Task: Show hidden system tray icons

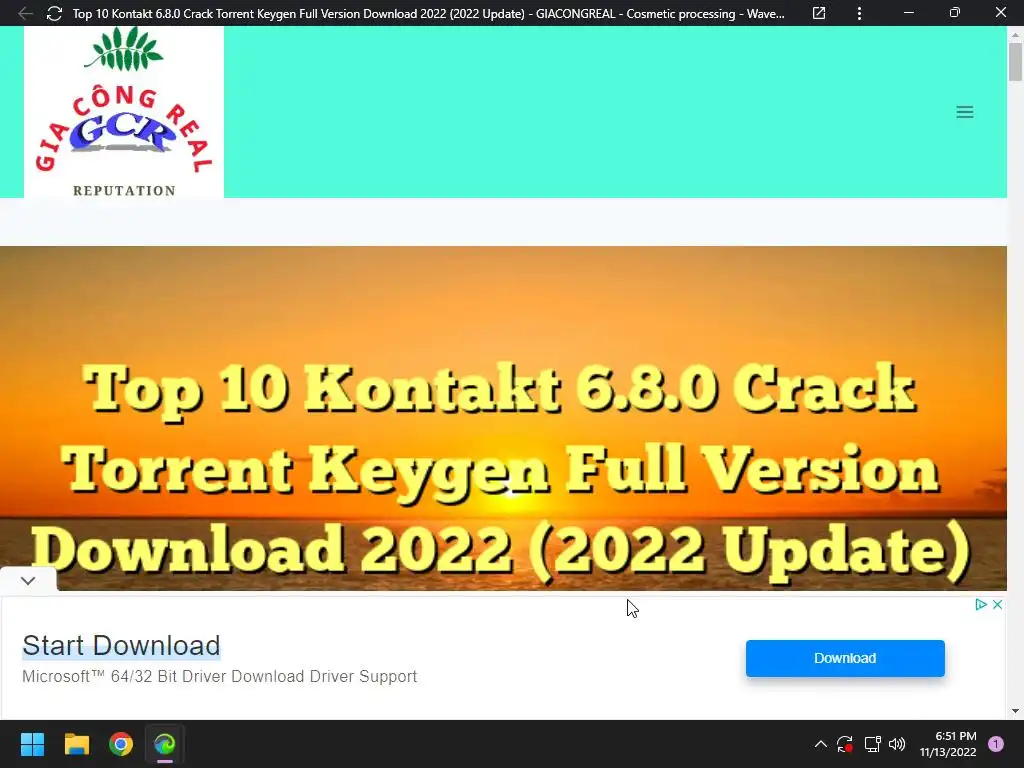Action: click(821, 744)
